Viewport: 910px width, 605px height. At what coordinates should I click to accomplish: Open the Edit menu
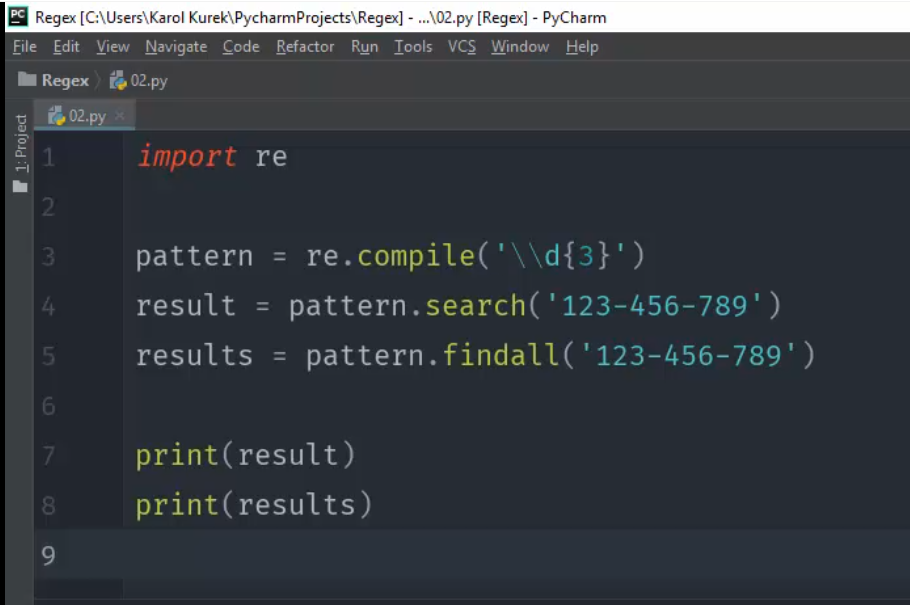pos(66,47)
